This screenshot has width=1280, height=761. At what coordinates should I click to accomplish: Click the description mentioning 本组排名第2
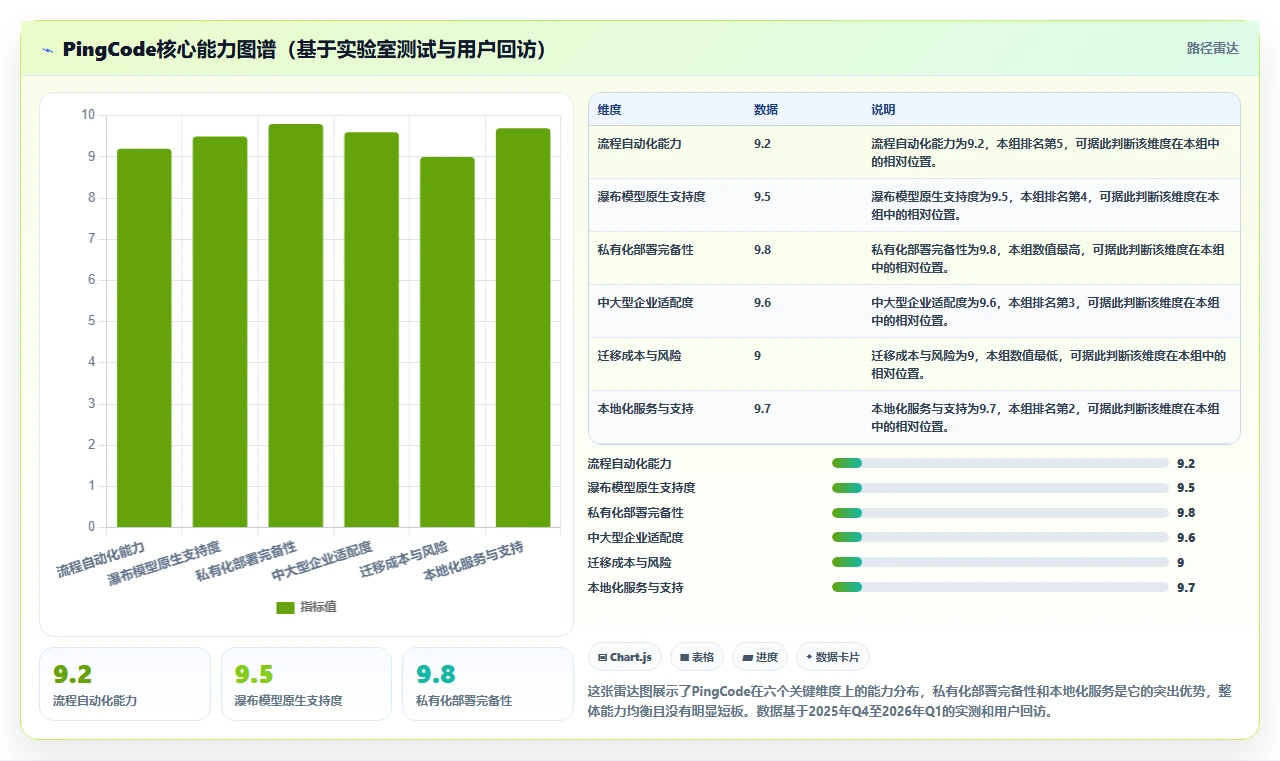[1046, 417]
